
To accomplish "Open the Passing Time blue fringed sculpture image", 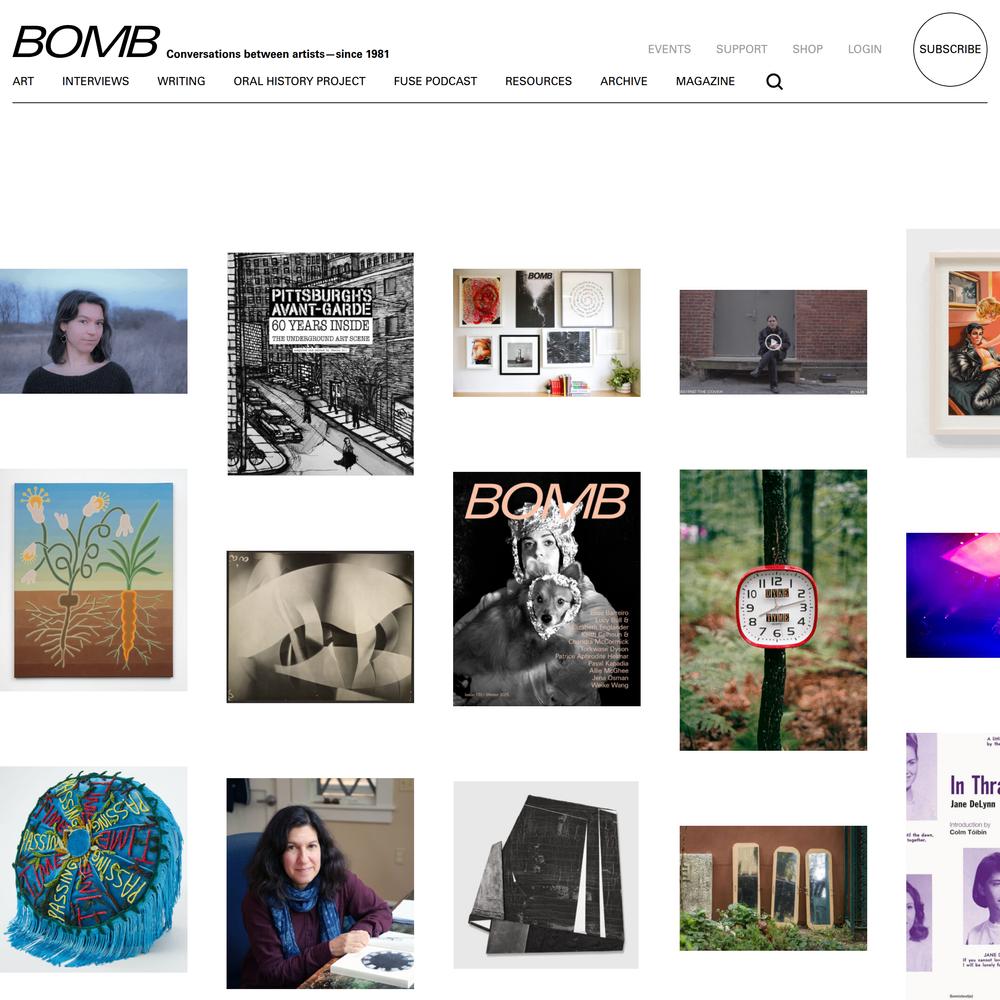I will pos(94,869).
